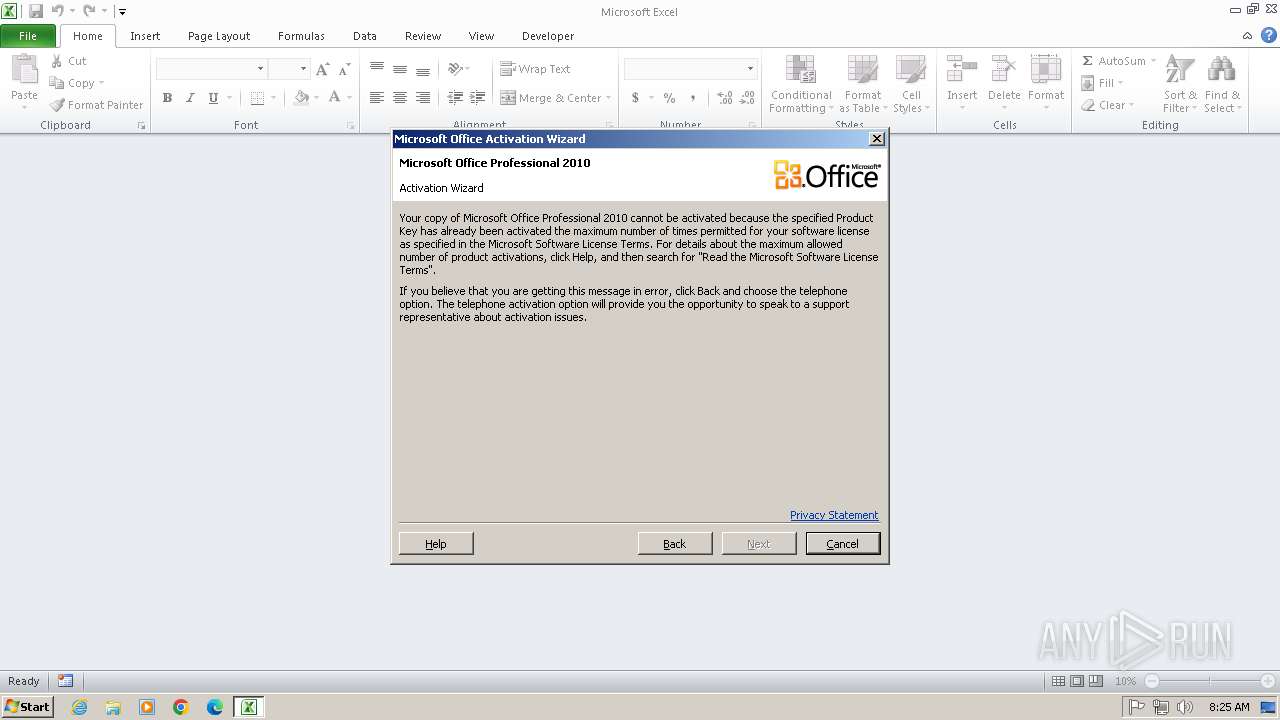Toggle Wrap Text
The height and width of the screenshot is (720, 1280).
coord(535,69)
